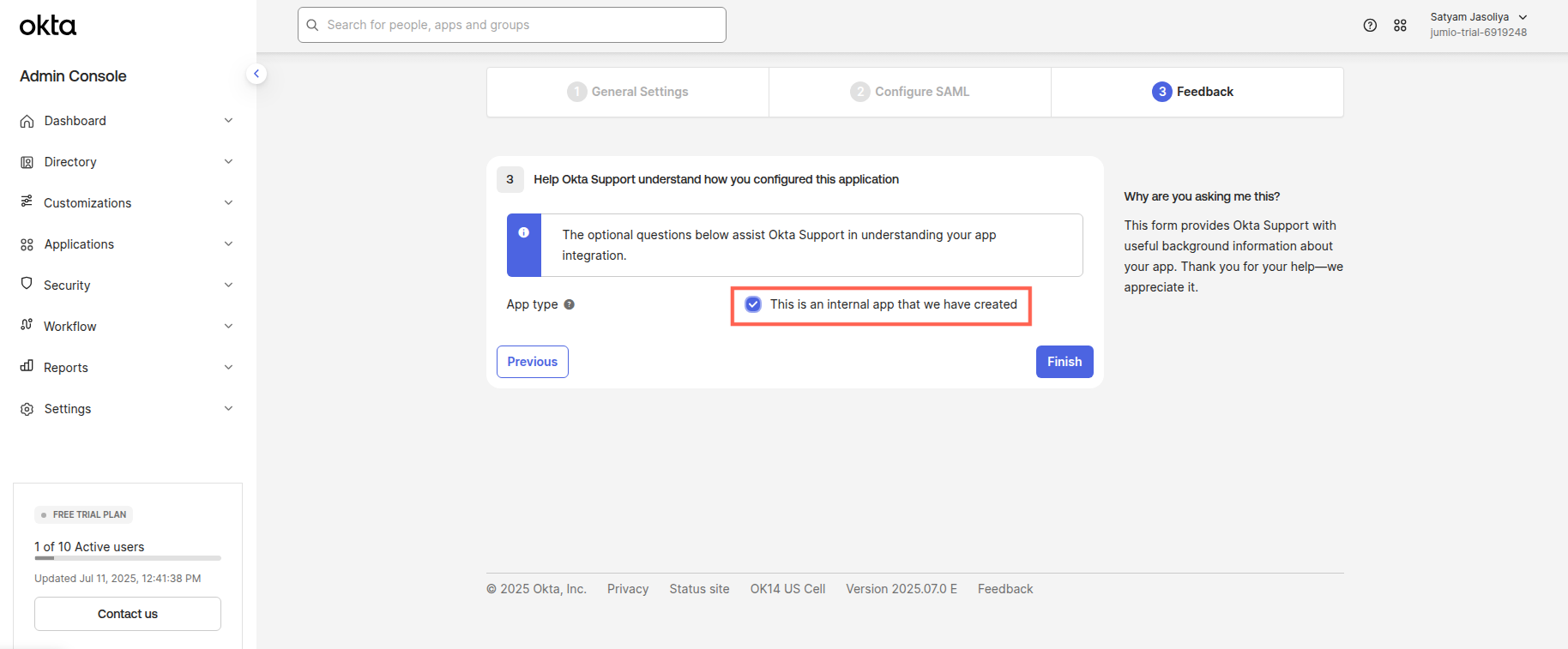
Task: Go to the General Settings step tab
Action: point(628,92)
